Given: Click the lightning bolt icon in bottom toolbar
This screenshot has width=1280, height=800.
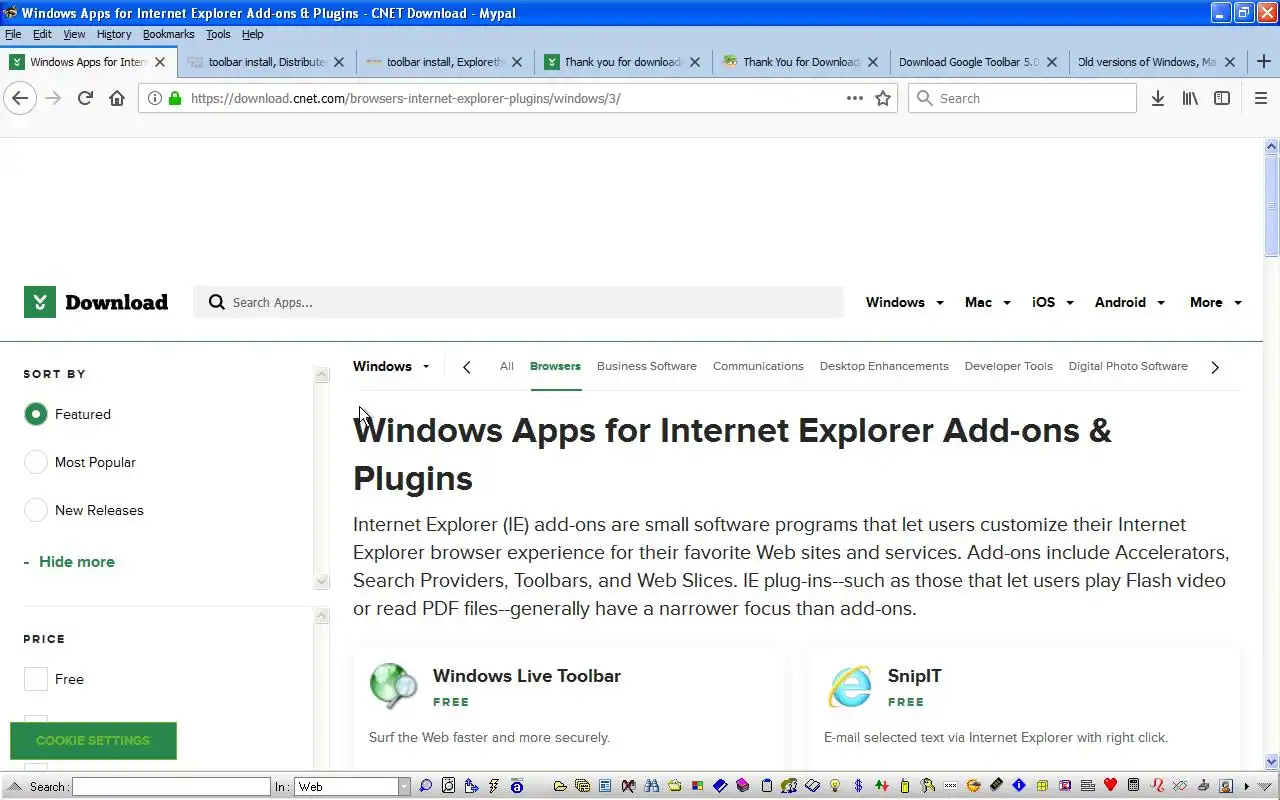Looking at the screenshot, I should pyautogui.click(x=494, y=786).
